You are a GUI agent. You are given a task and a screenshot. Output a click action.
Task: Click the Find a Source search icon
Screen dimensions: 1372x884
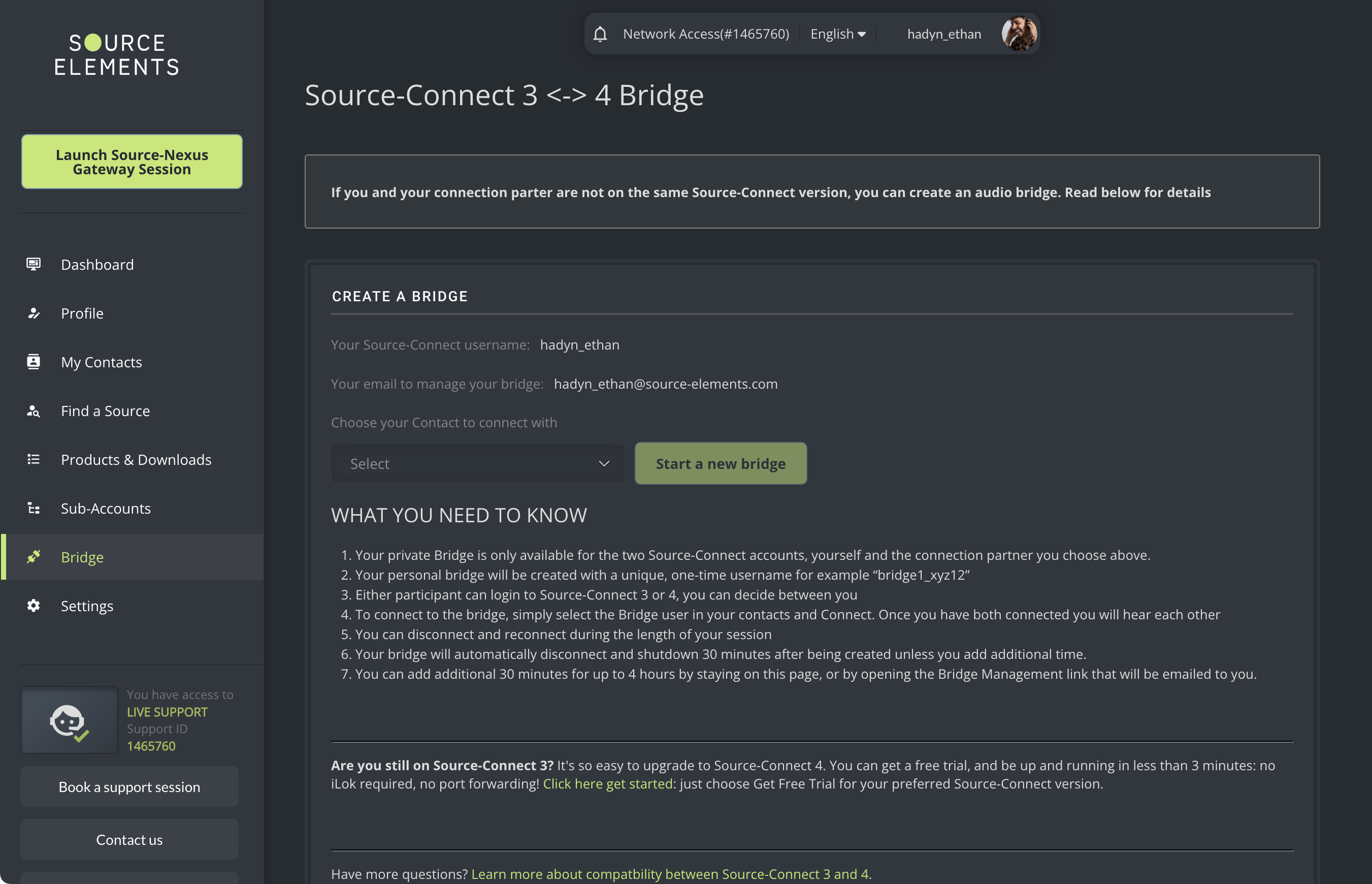pos(34,411)
